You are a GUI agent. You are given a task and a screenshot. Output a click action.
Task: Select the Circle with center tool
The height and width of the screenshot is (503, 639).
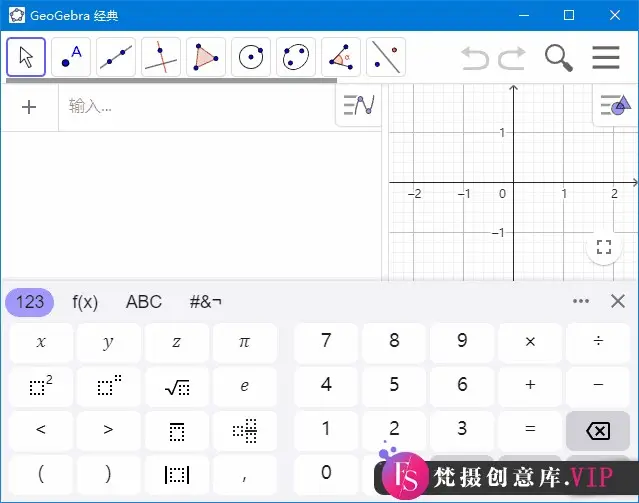251,57
